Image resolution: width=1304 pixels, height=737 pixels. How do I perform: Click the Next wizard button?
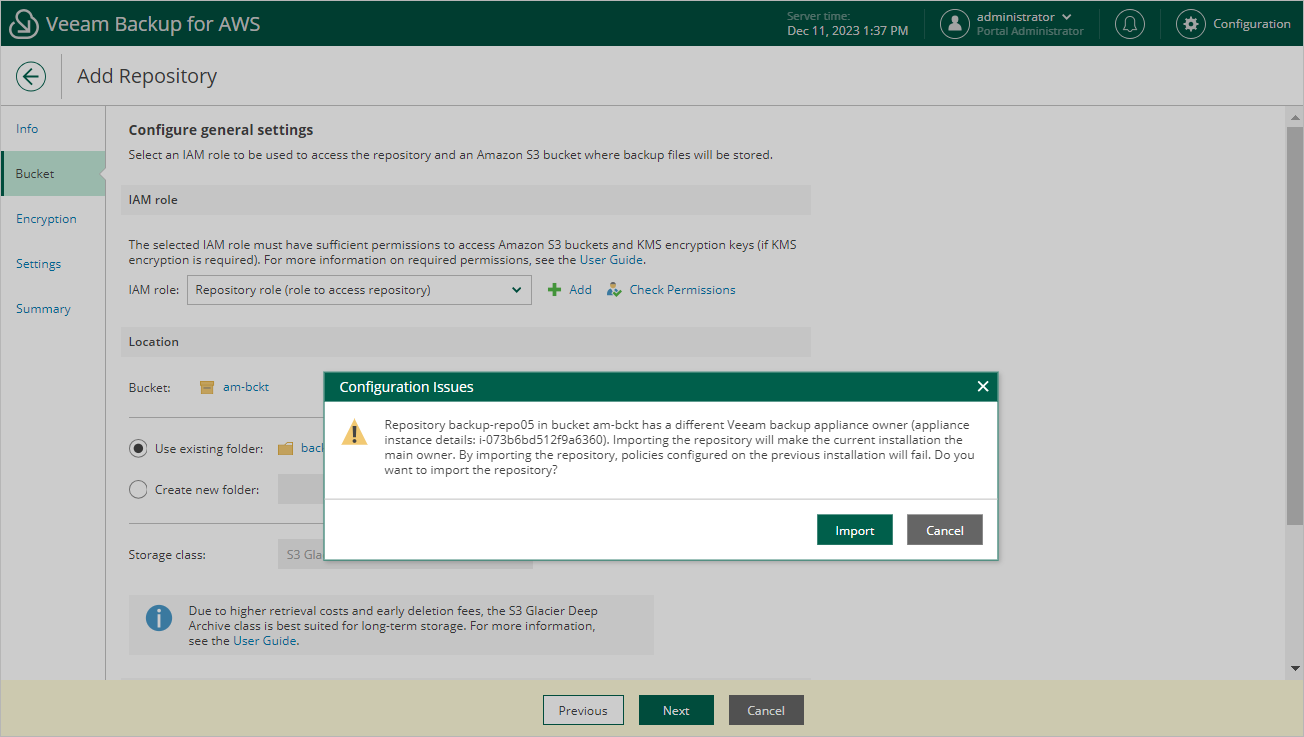[x=676, y=710]
